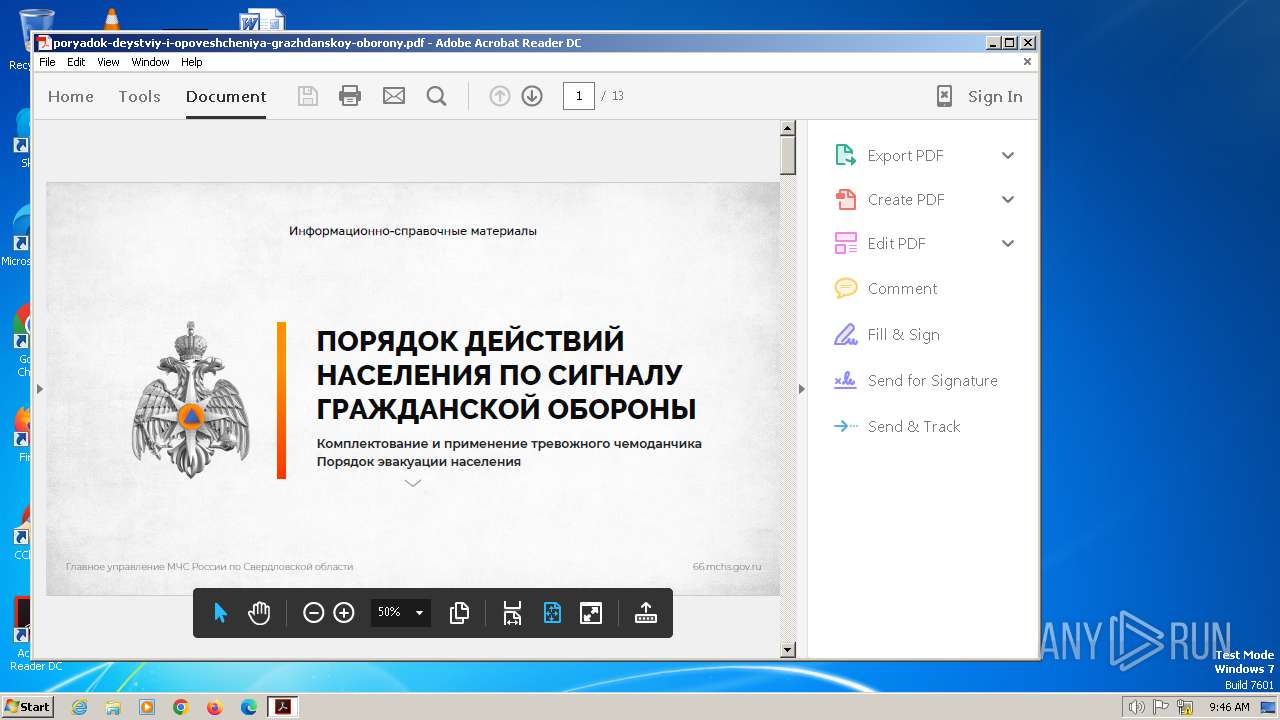Click Send & Track arrow icon
This screenshot has height=720, width=1280.
[x=846, y=426]
